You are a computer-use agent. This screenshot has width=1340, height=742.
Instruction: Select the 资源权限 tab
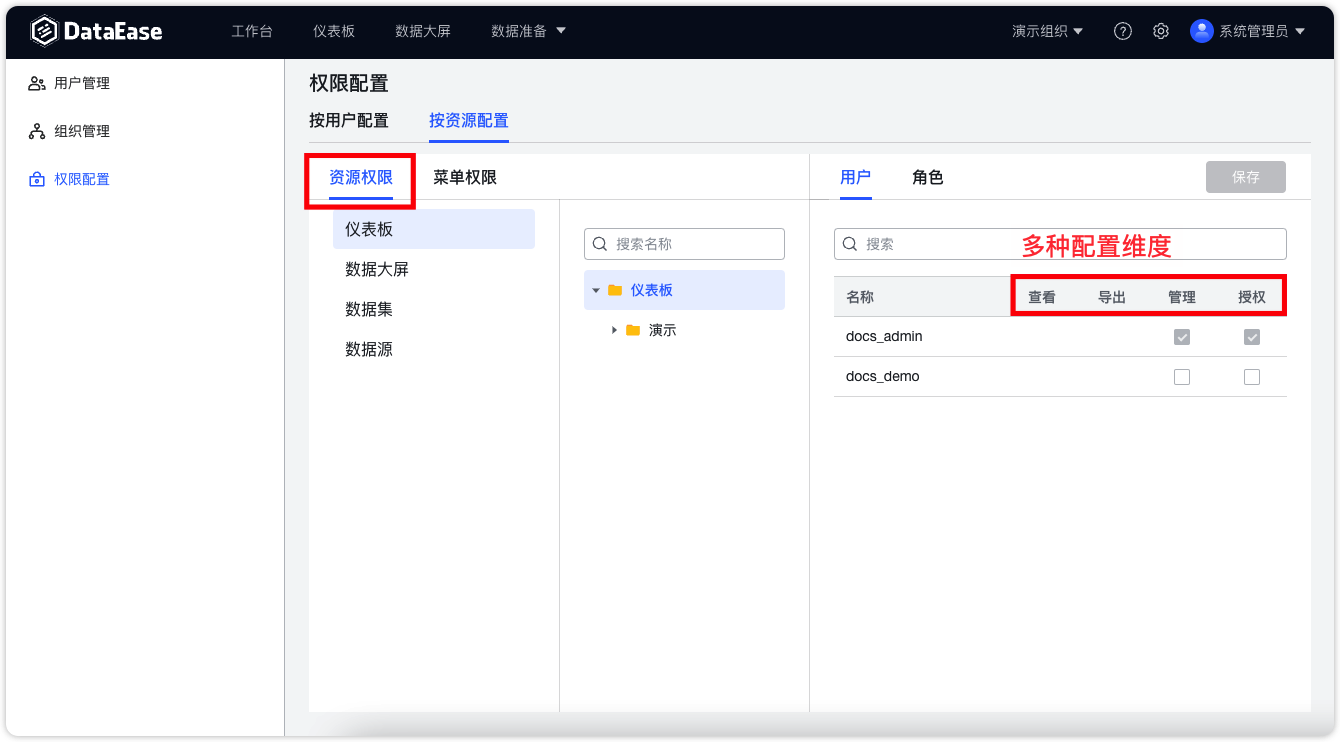[361, 178]
